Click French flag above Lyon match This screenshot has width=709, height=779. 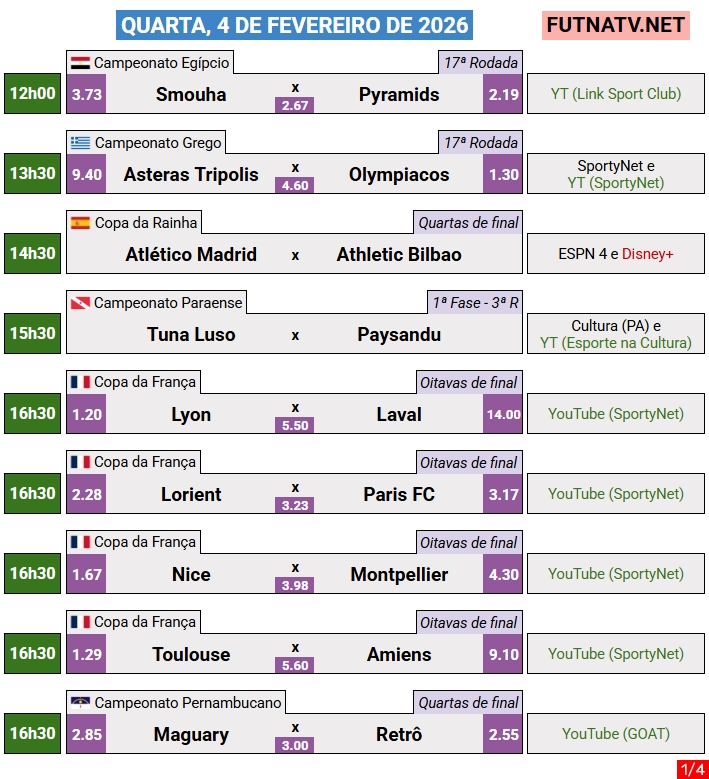coord(80,383)
